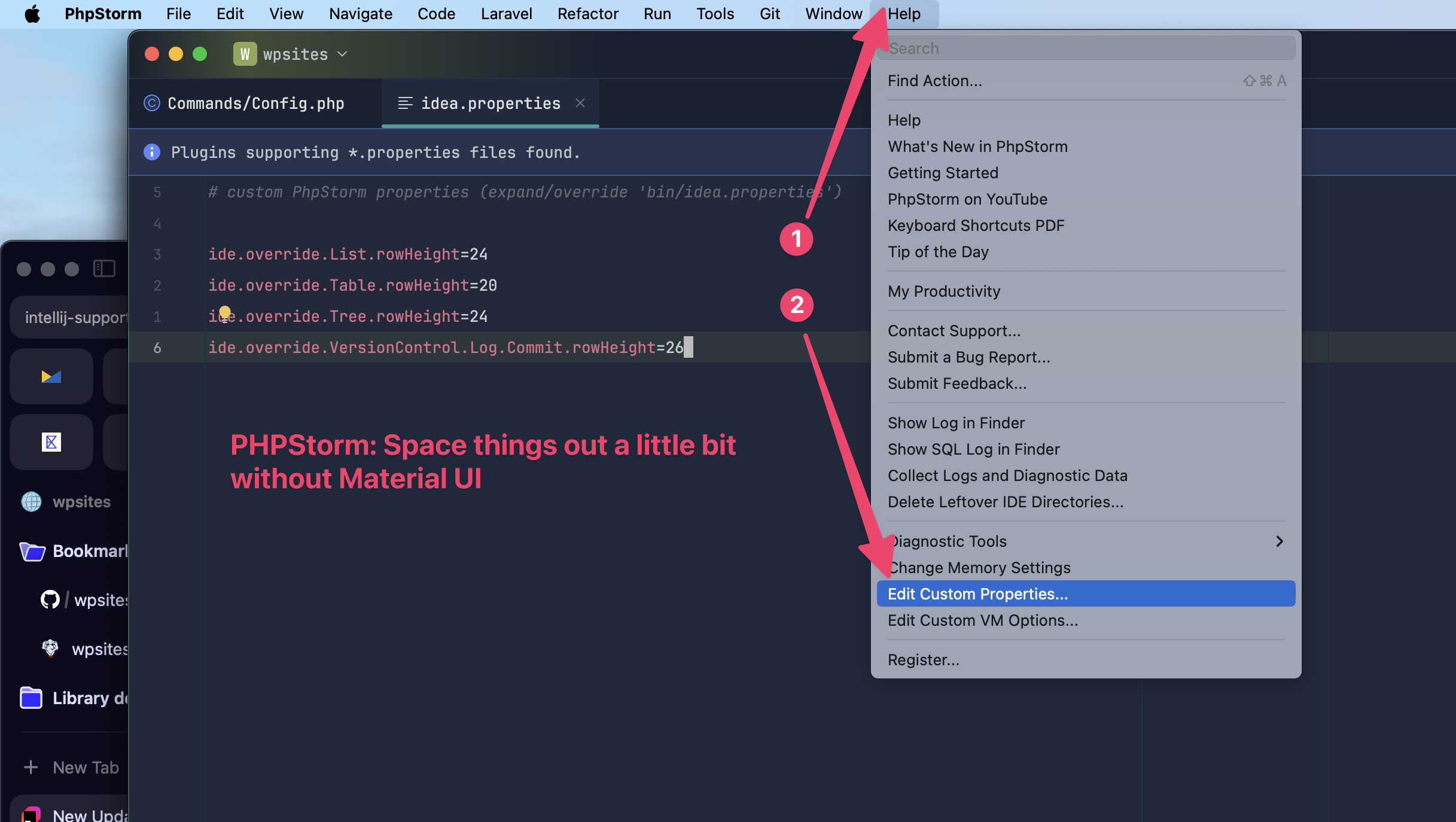Click the Help menu Search field
1456x822 pixels.
pos(1086,48)
